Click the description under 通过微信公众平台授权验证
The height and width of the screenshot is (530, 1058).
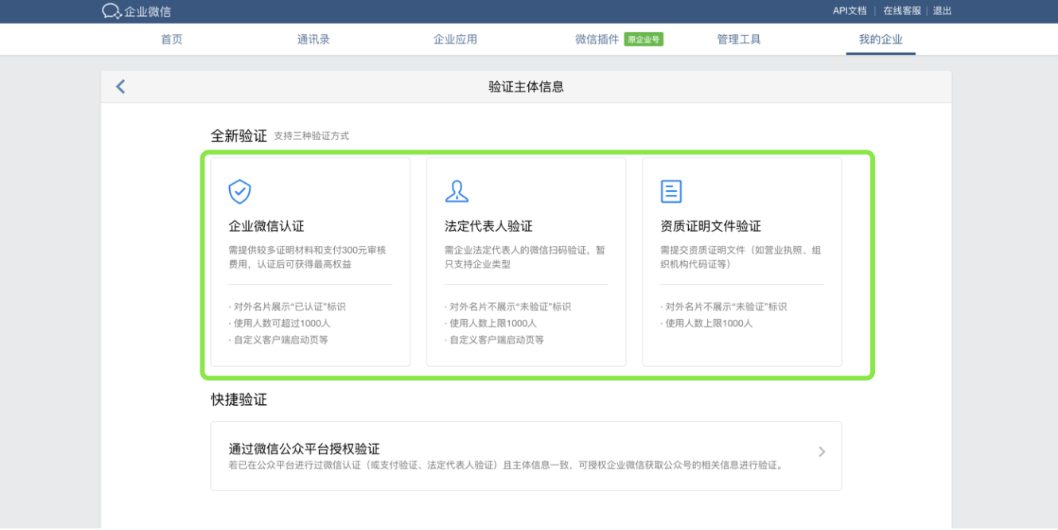507,466
